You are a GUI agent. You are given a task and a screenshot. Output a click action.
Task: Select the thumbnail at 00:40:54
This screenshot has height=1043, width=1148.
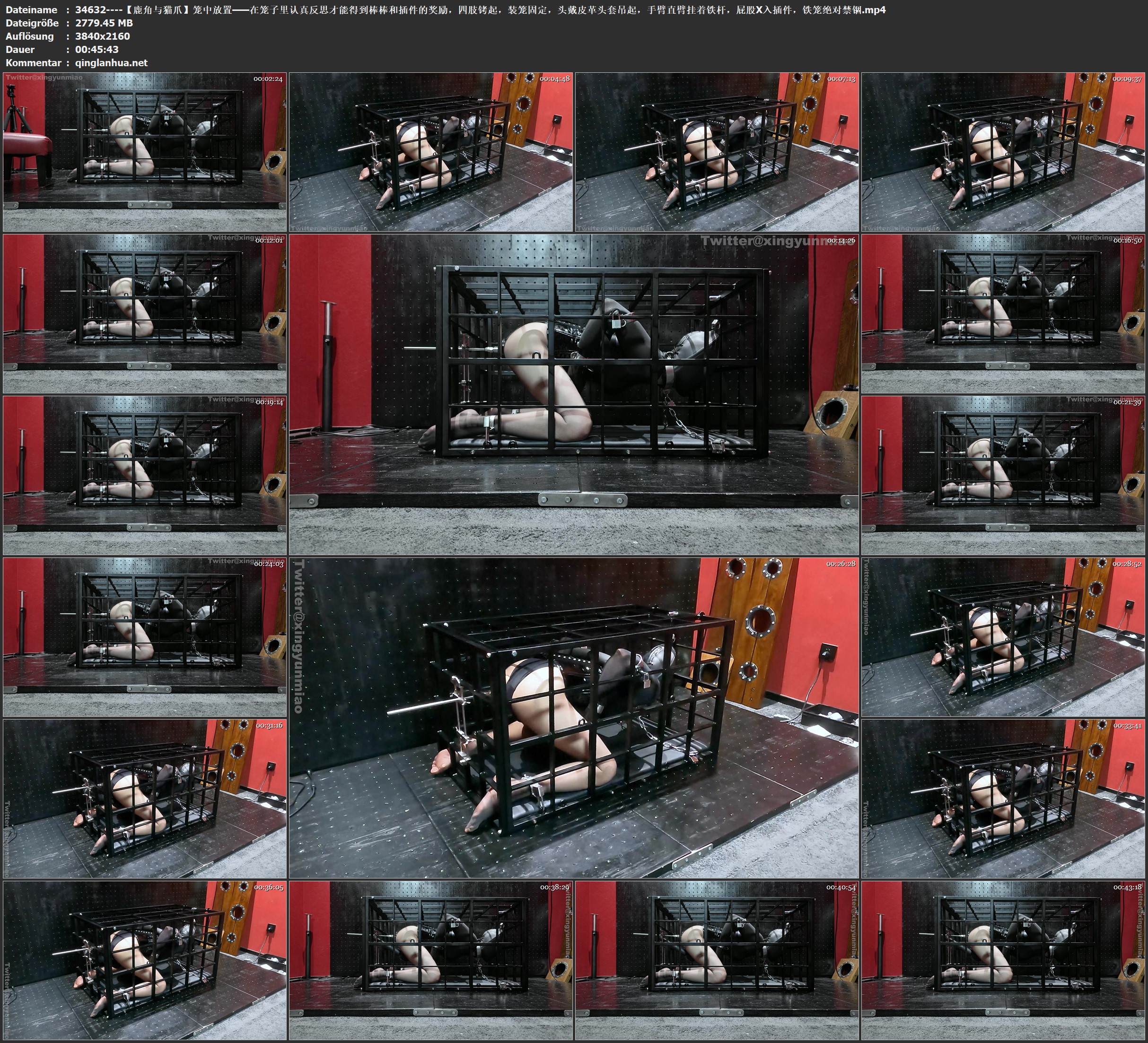tap(717, 960)
